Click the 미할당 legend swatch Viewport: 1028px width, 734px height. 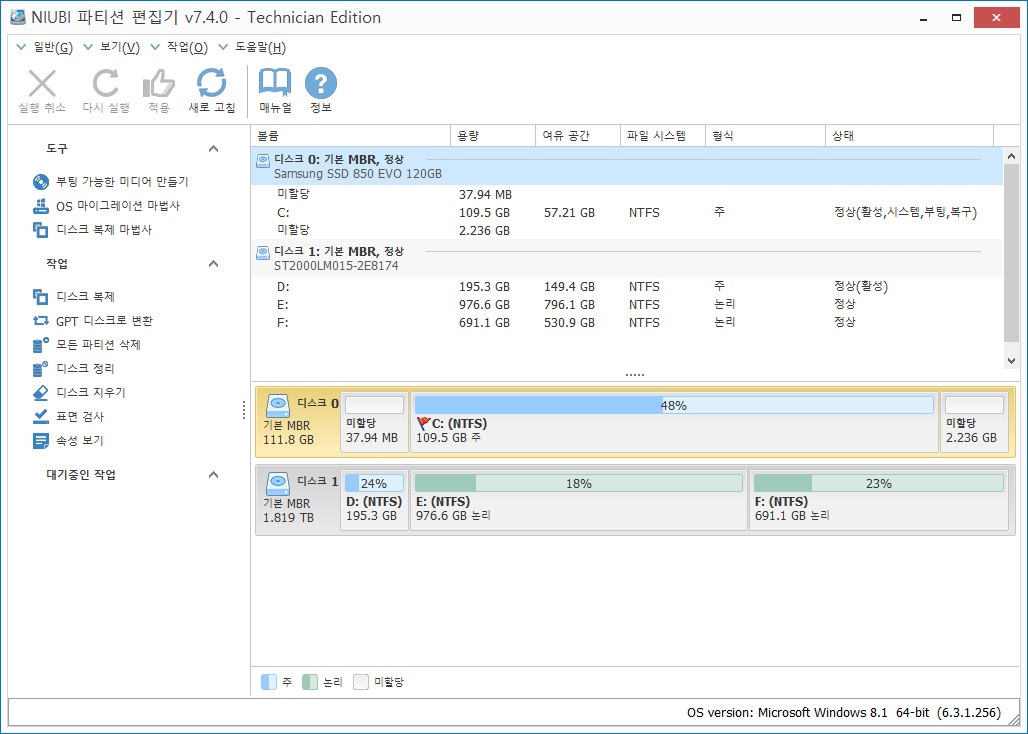tap(361, 682)
